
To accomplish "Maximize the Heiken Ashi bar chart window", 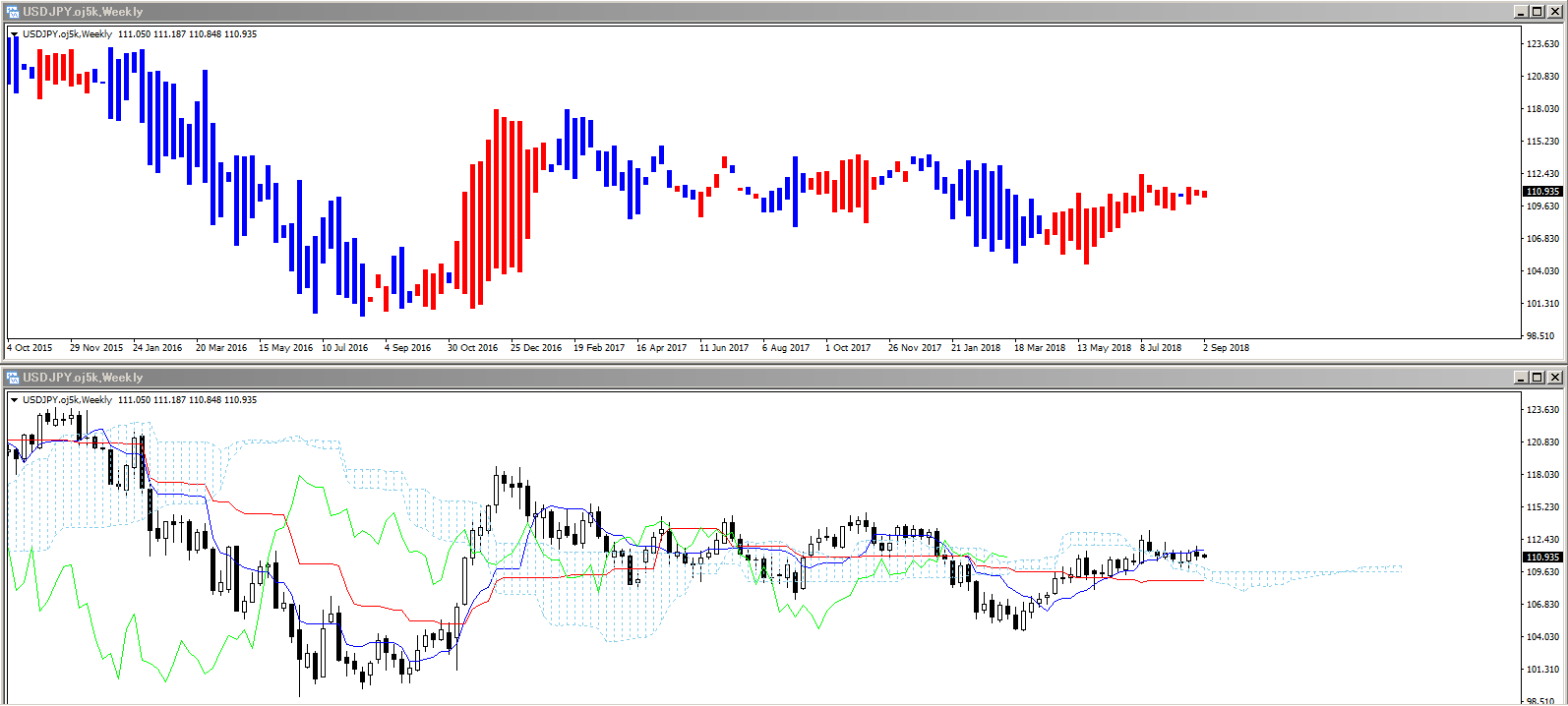I will (1538, 12).
